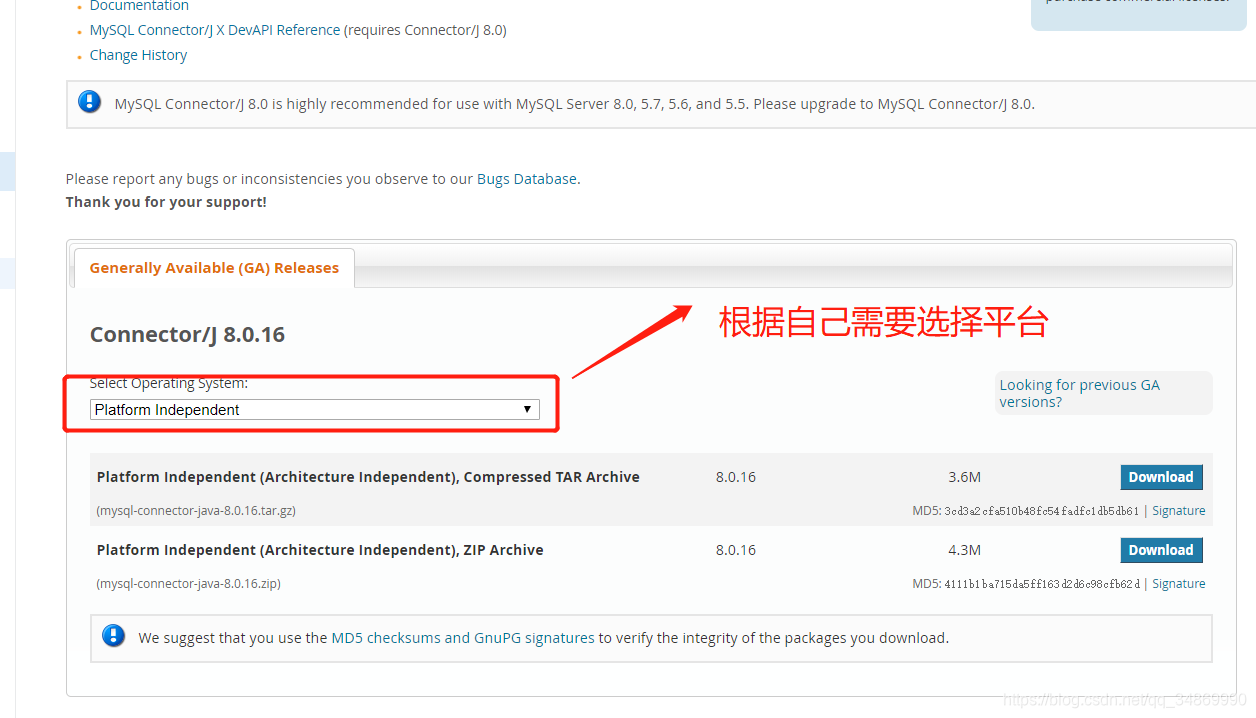Open Looking for previous GA versions link
The width and height of the screenshot is (1256, 718).
click(1079, 393)
